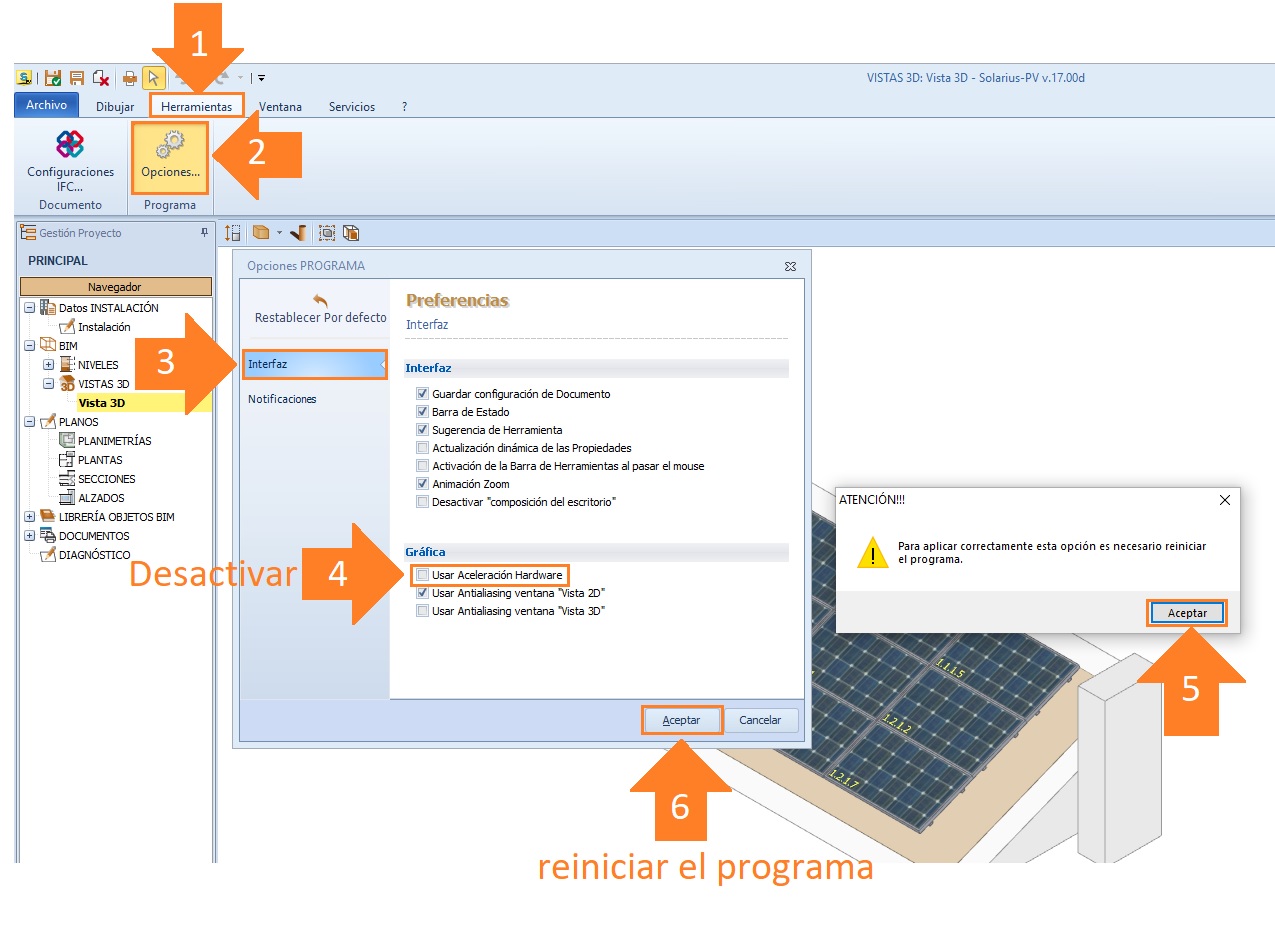Click Restablecer Por defecto in options
Viewport: 1275px width, 933px height.
pos(320,309)
